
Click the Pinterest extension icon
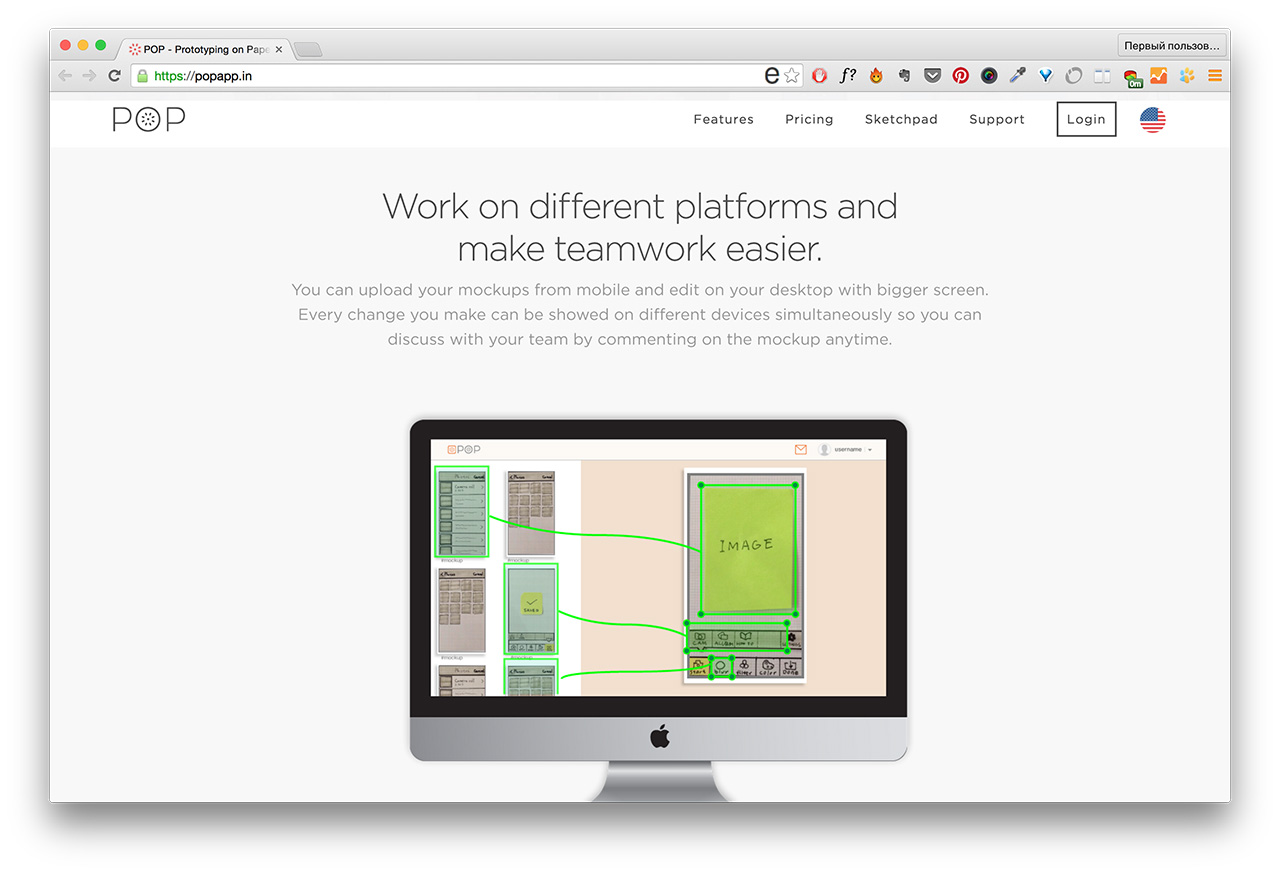(960, 75)
